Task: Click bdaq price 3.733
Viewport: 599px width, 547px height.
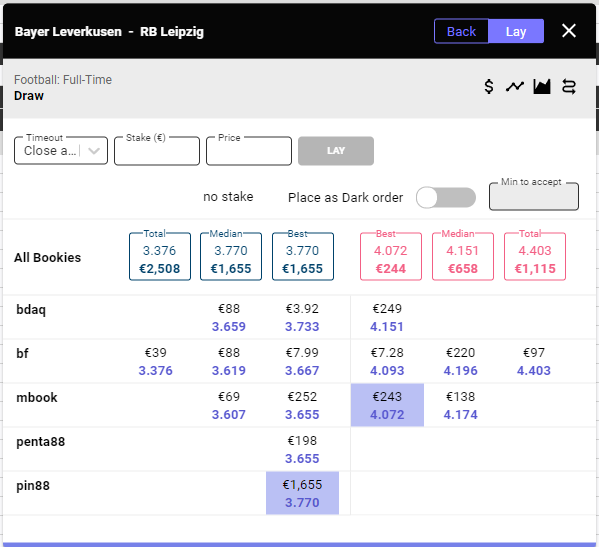Action: point(302,327)
